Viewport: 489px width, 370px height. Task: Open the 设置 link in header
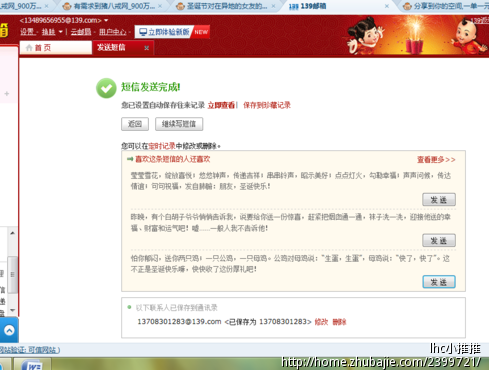(x=27, y=32)
